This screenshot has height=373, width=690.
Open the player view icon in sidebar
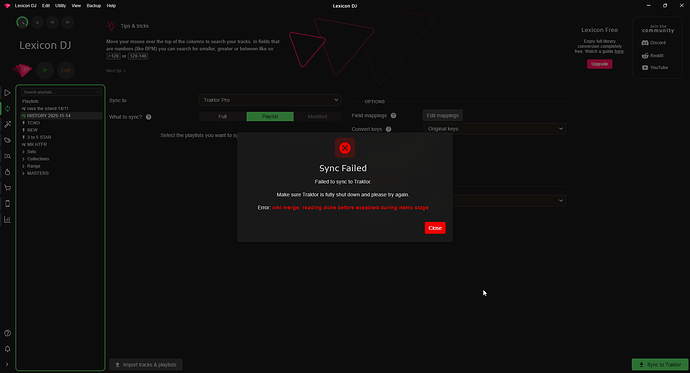7,93
